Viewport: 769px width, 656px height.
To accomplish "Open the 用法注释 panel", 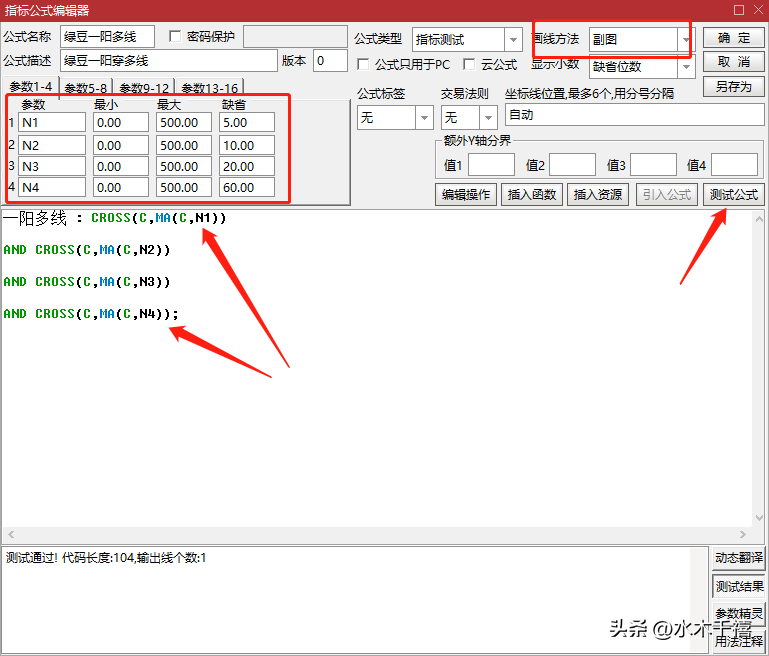I will [739, 640].
